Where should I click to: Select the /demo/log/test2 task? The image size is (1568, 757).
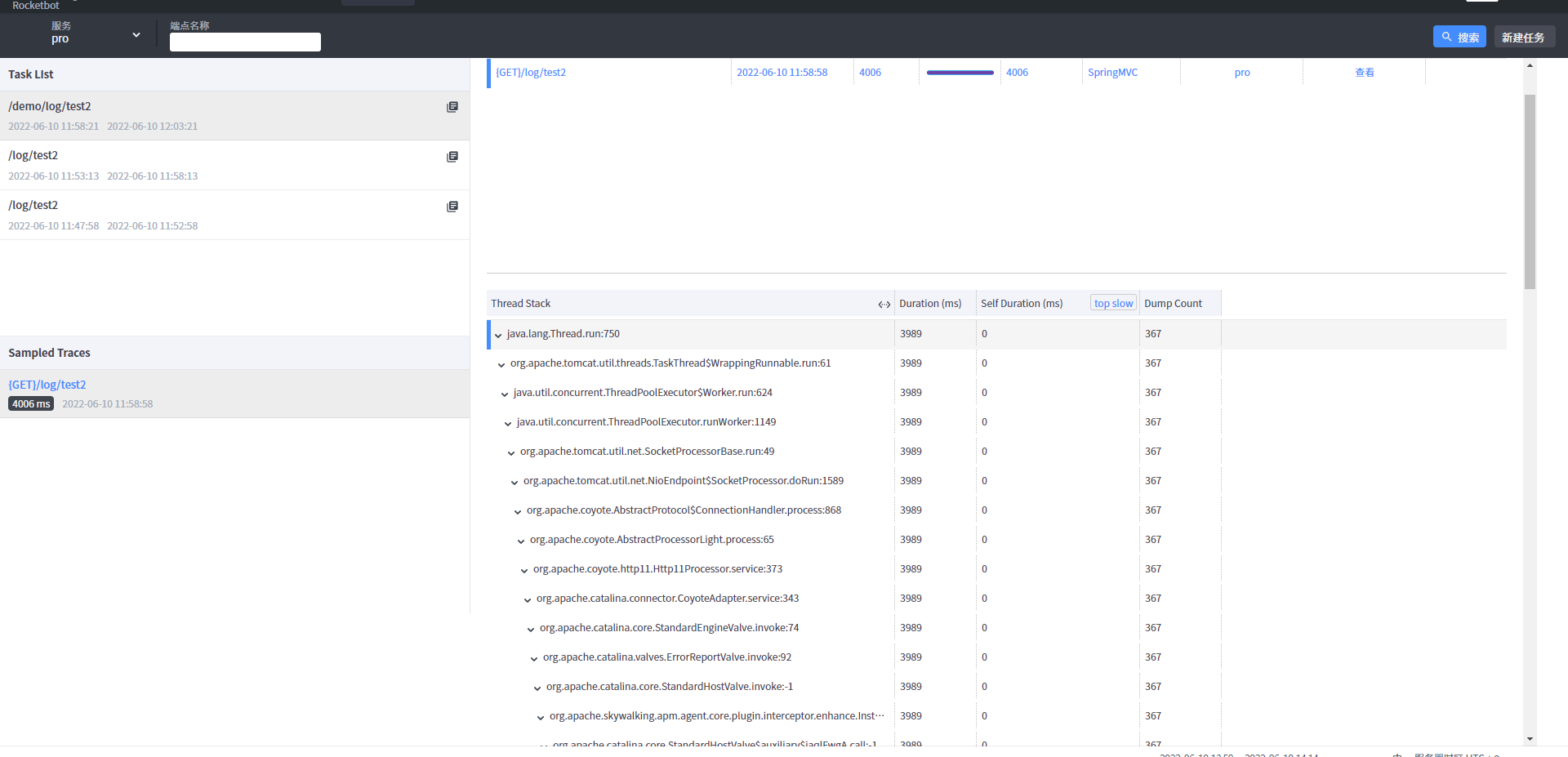click(x=234, y=115)
